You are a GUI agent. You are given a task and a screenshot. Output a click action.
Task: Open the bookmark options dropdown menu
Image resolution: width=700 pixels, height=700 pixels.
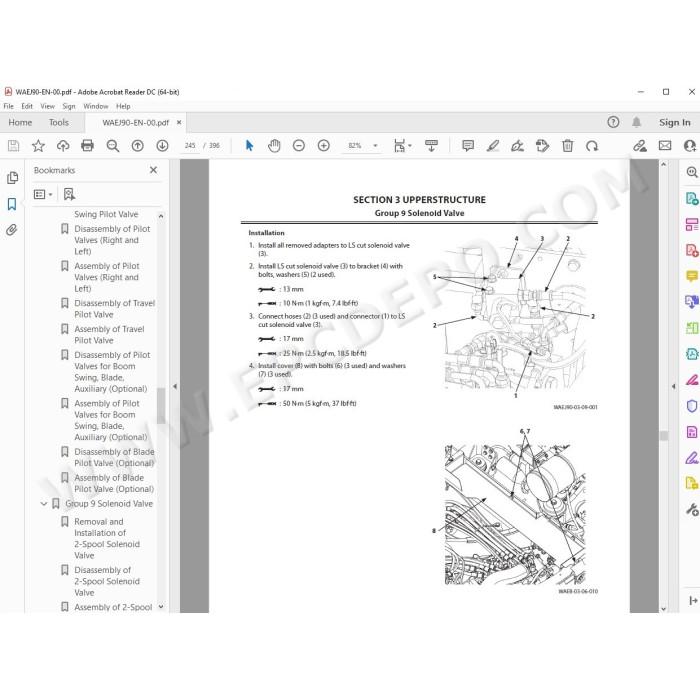click(x=43, y=194)
